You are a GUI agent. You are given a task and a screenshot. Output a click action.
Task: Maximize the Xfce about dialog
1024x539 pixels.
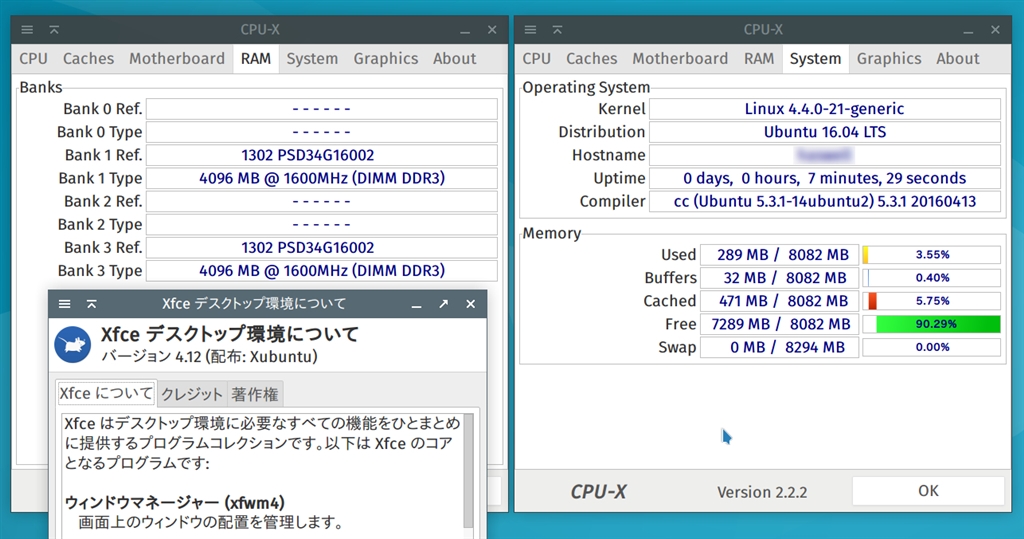coord(443,304)
